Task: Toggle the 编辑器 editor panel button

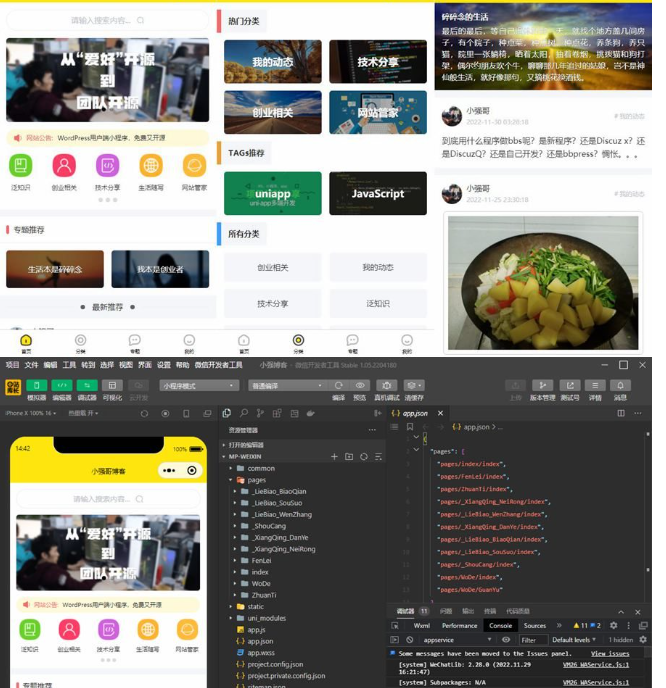Action: click(62, 386)
